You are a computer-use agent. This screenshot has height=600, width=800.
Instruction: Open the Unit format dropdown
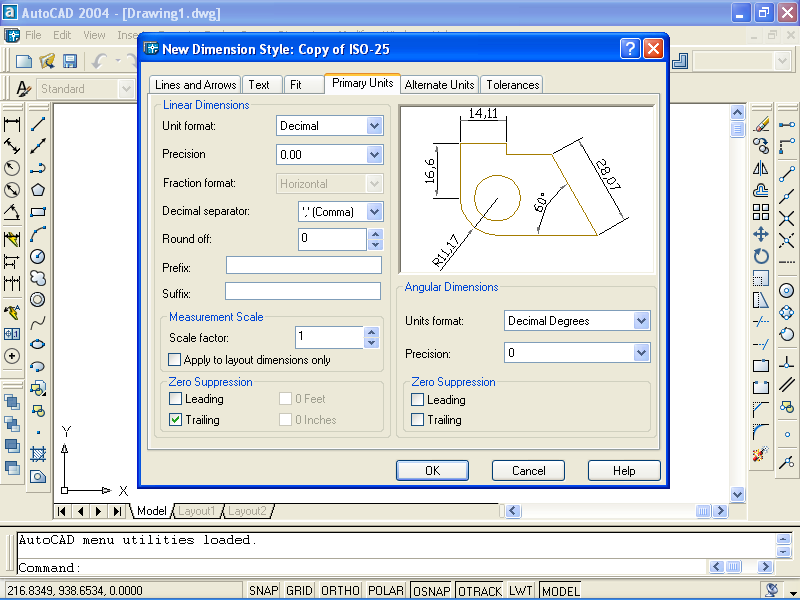[x=374, y=126]
